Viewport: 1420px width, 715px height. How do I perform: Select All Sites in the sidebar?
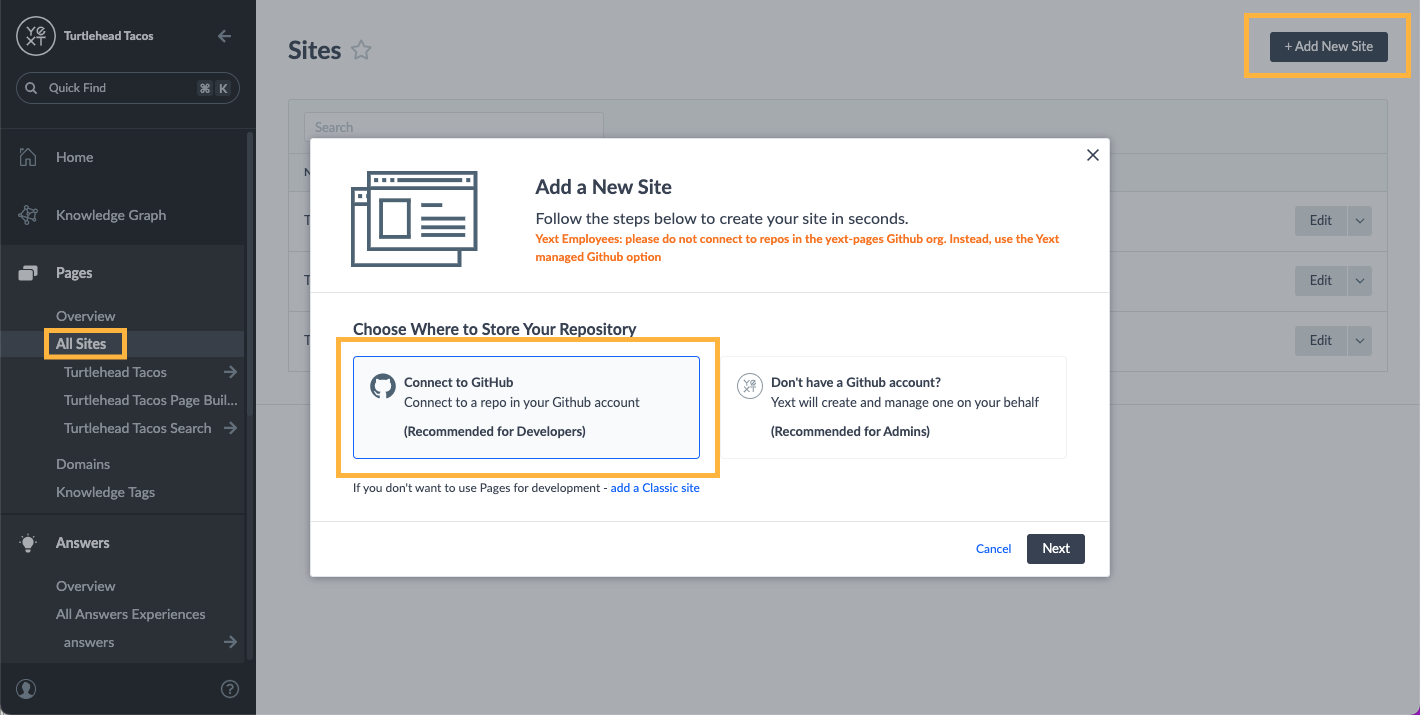(x=81, y=344)
